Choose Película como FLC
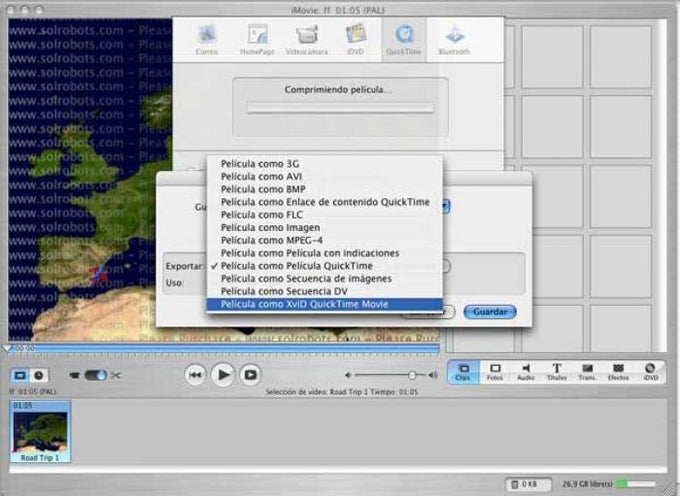The height and width of the screenshot is (496, 680). pyautogui.click(x=324, y=215)
